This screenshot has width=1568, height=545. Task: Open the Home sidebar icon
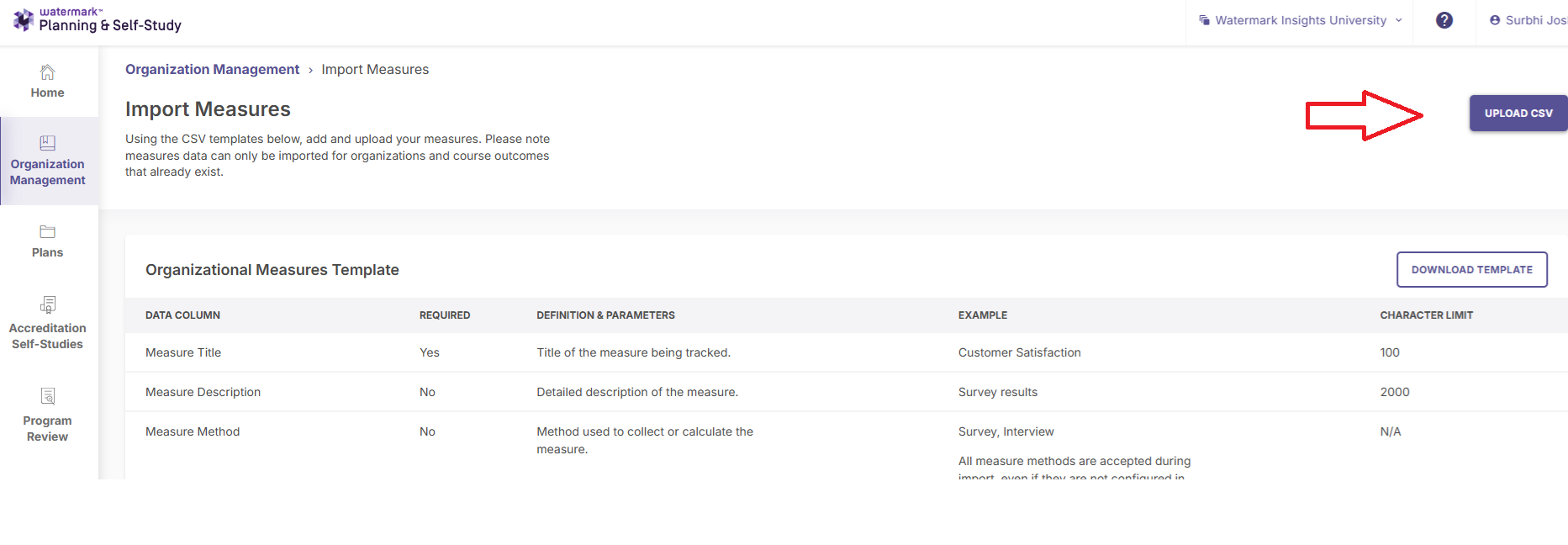(x=47, y=72)
